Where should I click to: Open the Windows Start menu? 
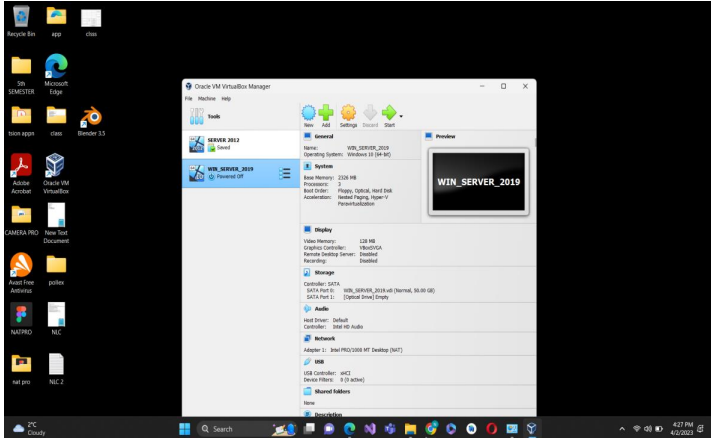point(185,428)
